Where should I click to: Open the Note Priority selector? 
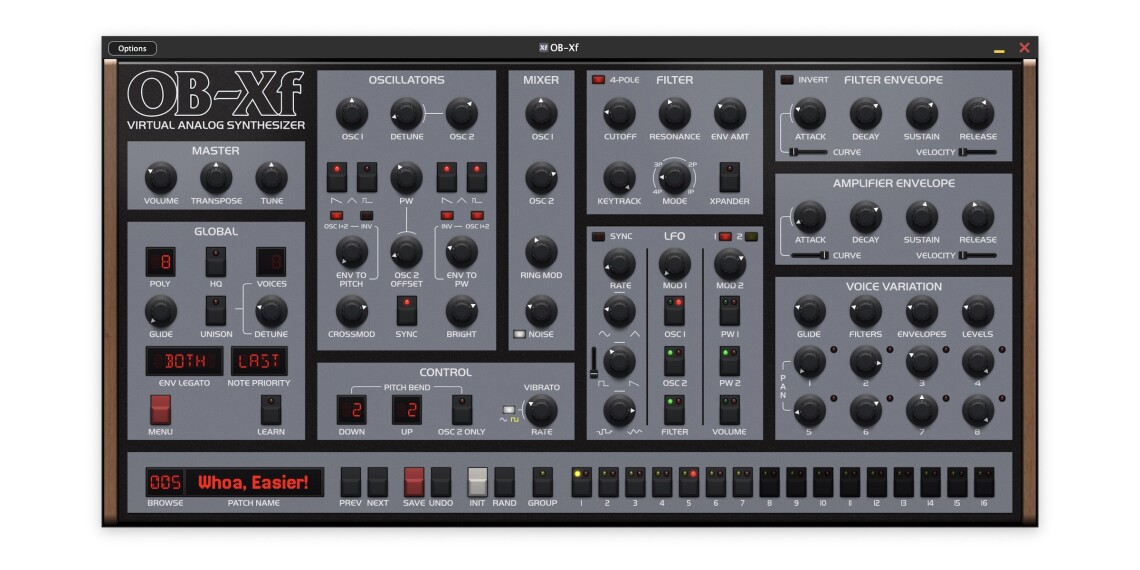(259, 361)
